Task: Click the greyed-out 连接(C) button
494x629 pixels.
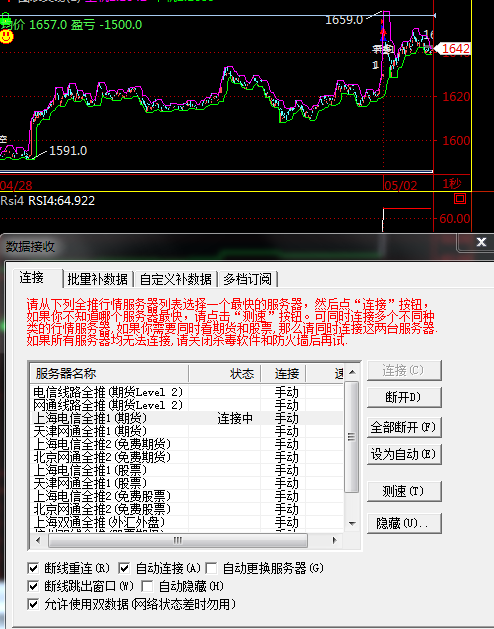Action: click(404, 370)
